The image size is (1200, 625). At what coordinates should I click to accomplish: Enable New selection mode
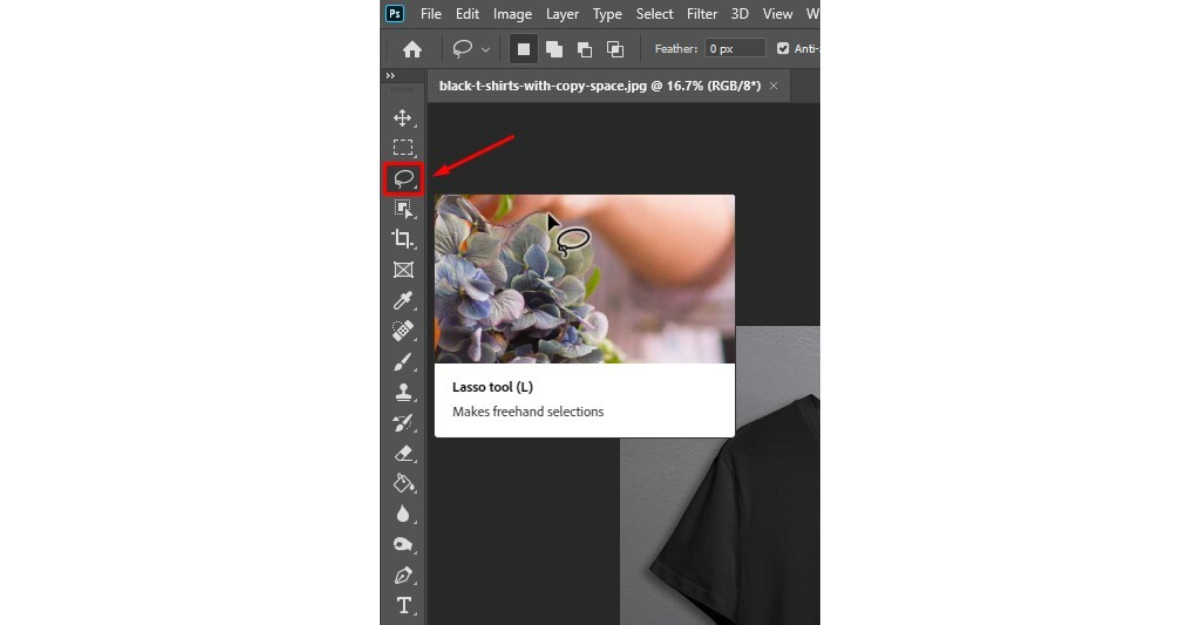pos(523,49)
